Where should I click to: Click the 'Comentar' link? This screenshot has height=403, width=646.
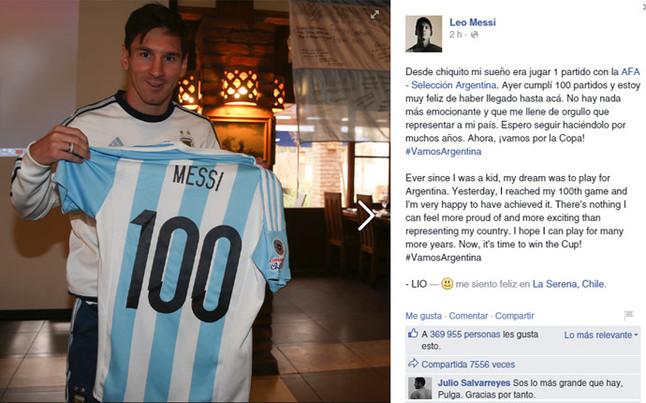[x=468, y=316]
